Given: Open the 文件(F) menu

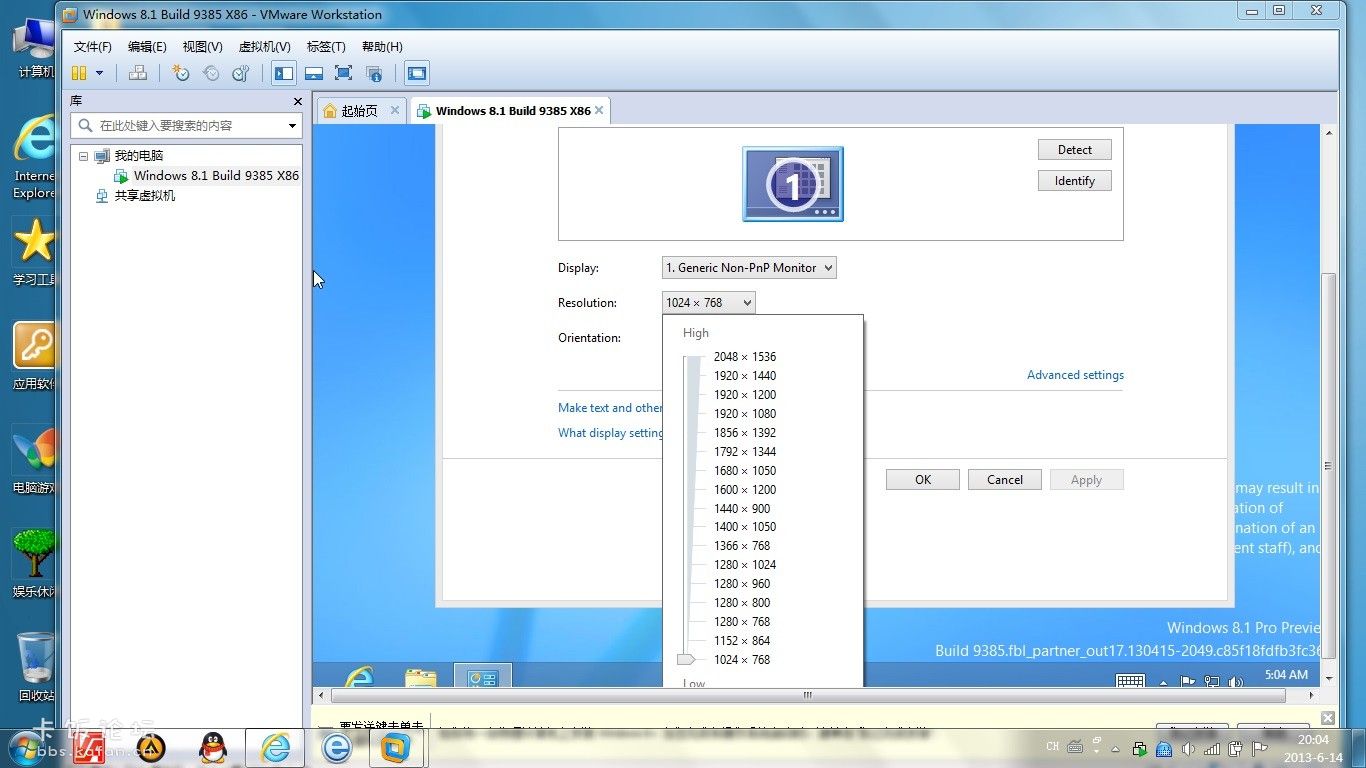Looking at the screenshot, I should [x=93, y=47].
